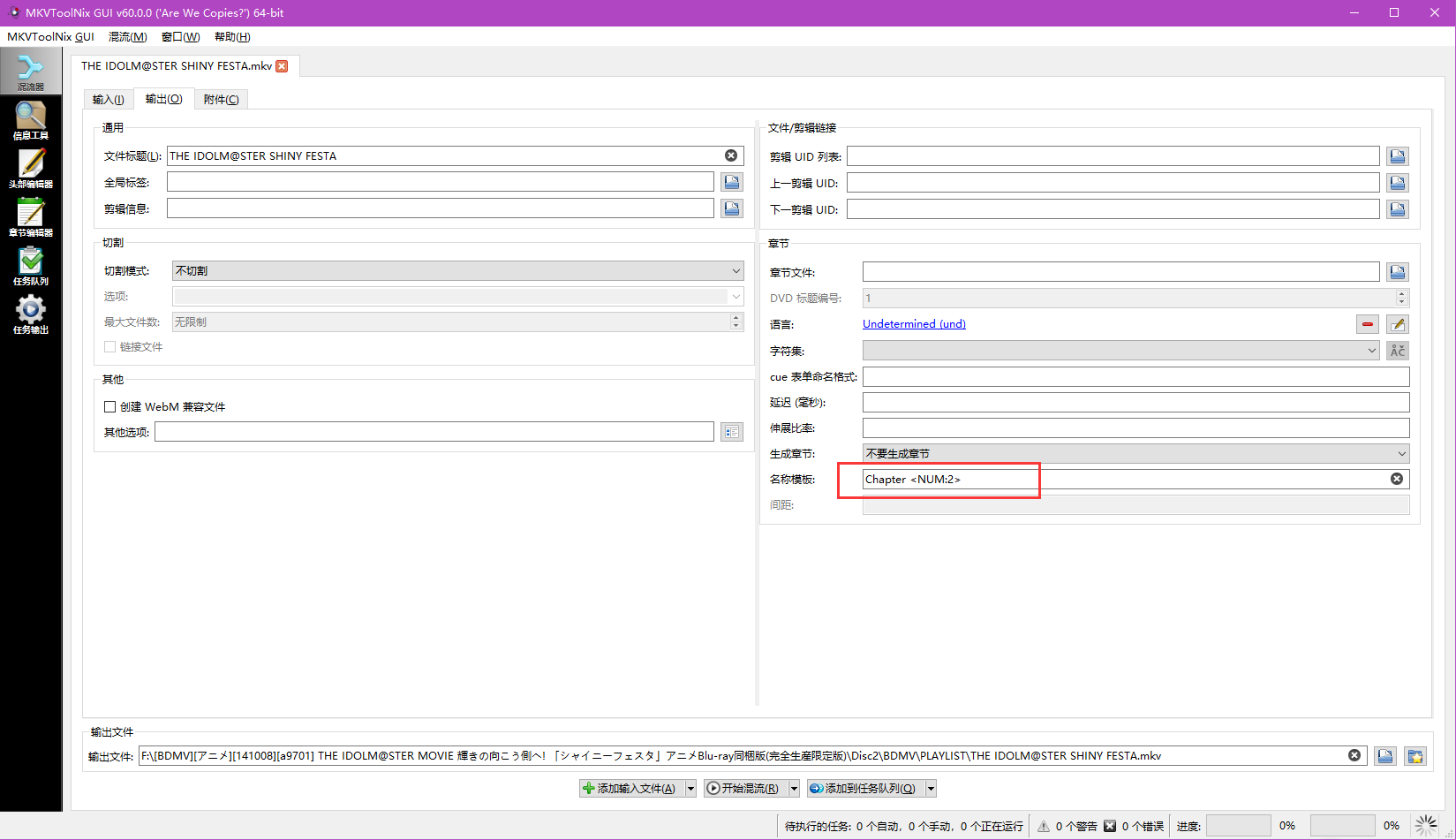The height and width of the screenshot is (840, 1456).
Task: Click Add to job queue button (添加到任务队列)
Action: (x=865, y=788)
